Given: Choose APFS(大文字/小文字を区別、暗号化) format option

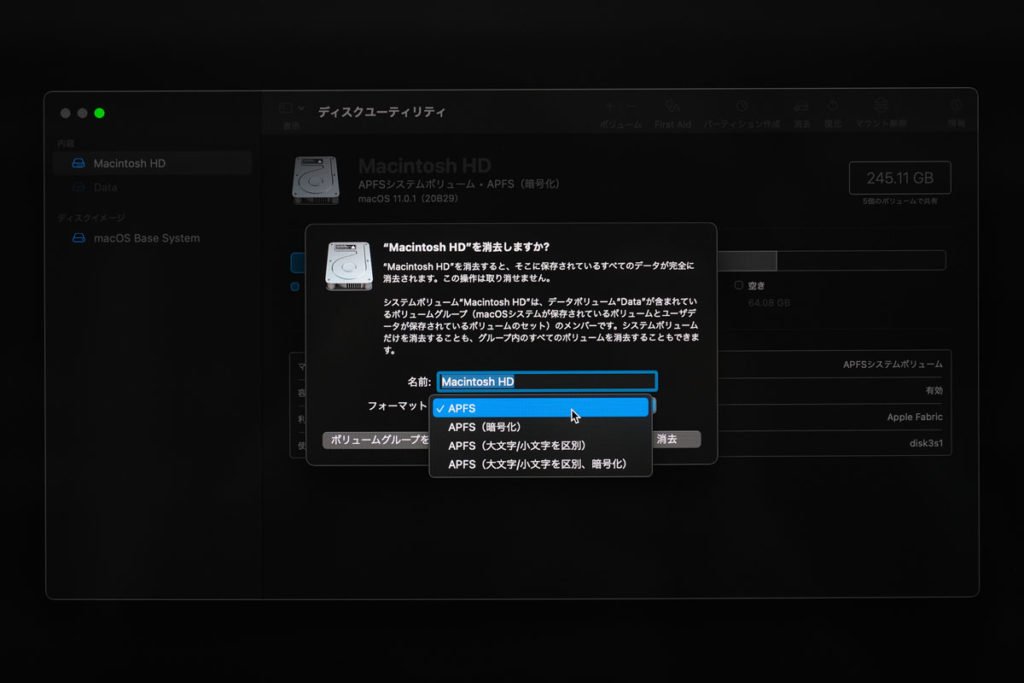Looking at the screenshot, I should (x=541, y=464).
